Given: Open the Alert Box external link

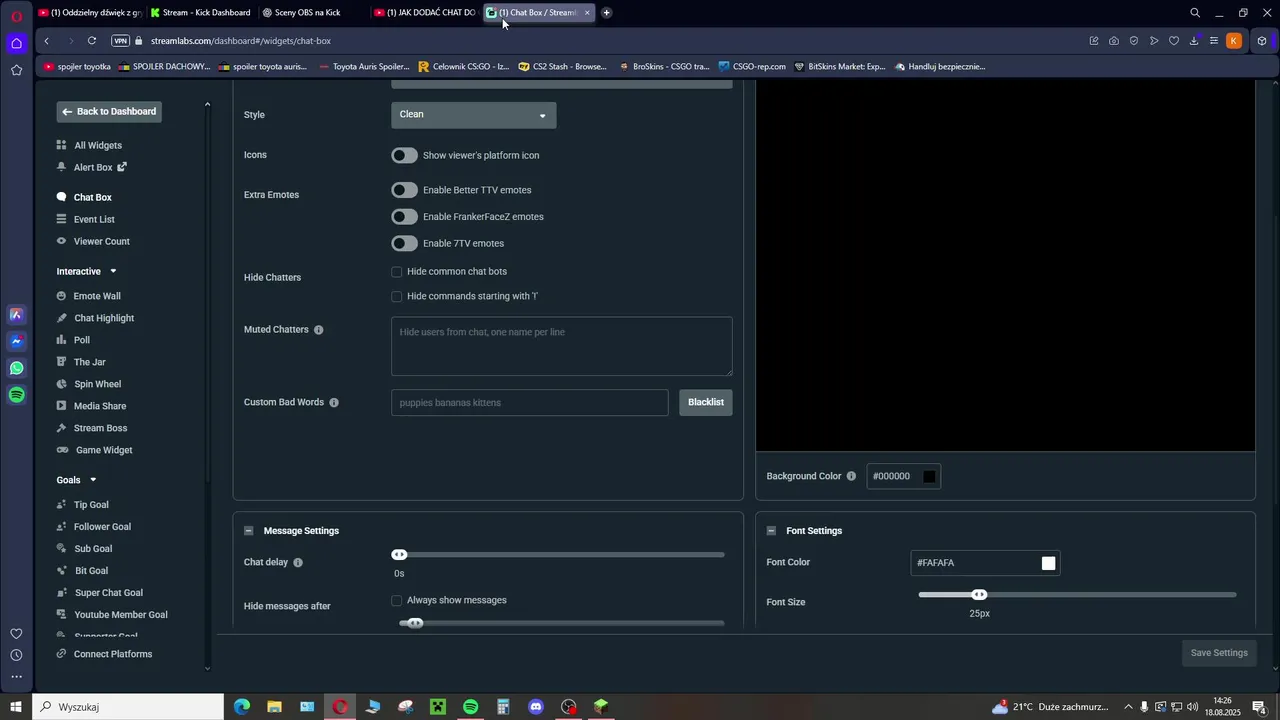Looking at the screenshot, I should 122,167.
